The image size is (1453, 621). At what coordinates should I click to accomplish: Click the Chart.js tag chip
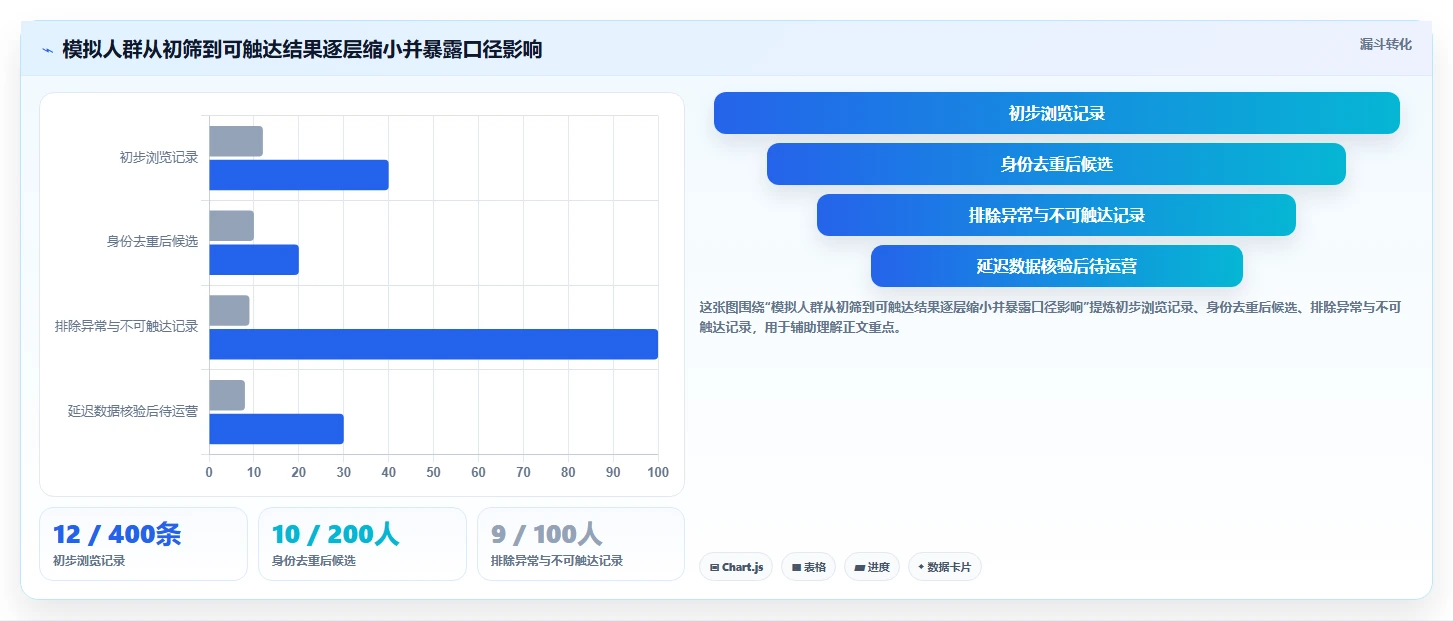735,567
